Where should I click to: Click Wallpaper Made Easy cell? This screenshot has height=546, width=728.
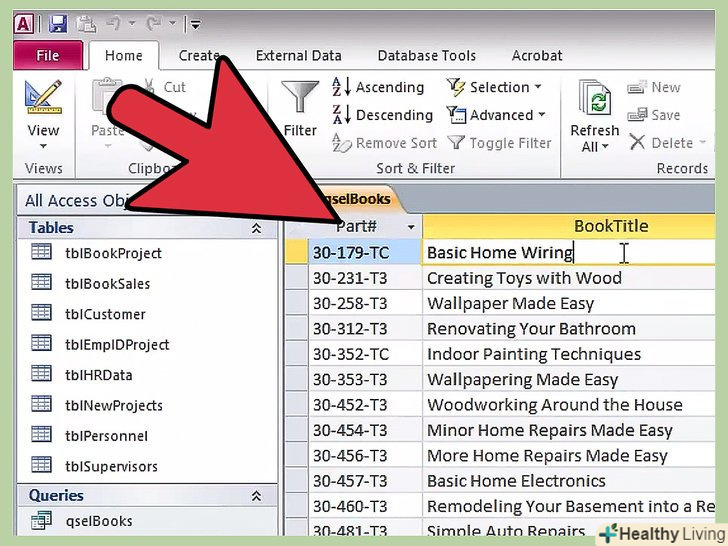click(x=569, y=304)
